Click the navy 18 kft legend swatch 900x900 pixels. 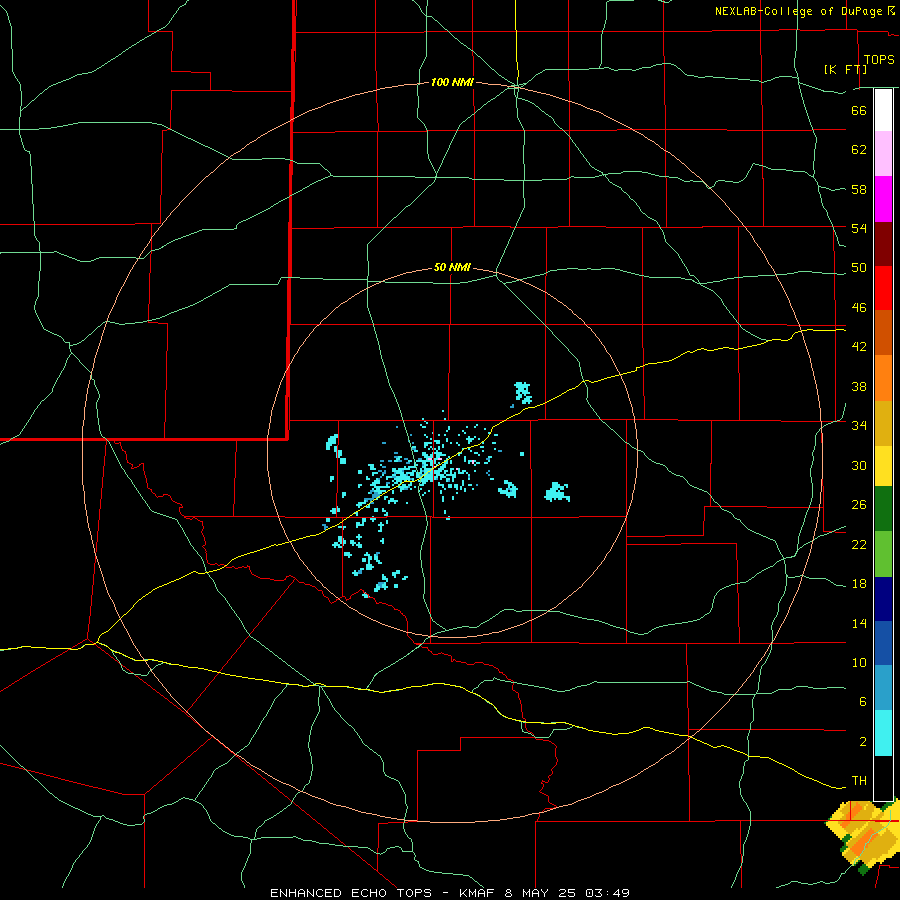(x=883, y=599)
